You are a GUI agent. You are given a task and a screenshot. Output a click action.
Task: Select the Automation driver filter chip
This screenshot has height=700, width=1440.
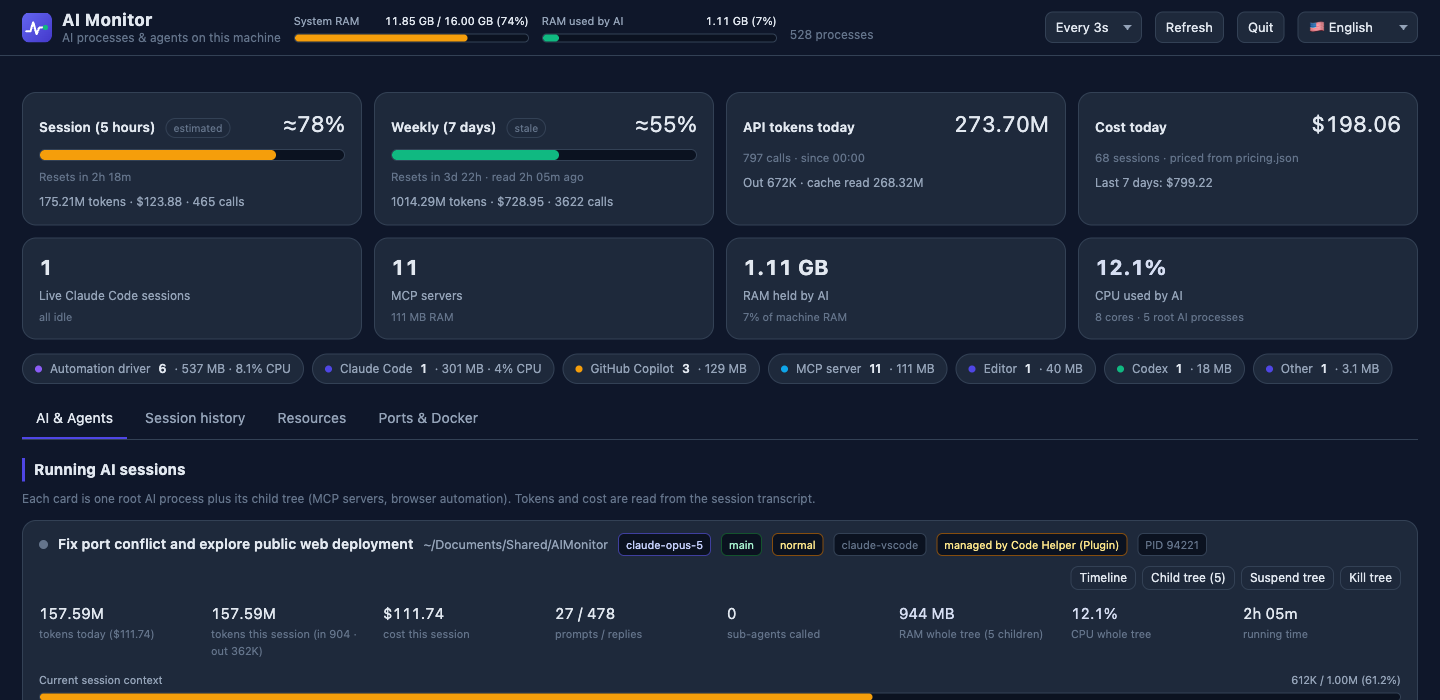tap(163, 369)
